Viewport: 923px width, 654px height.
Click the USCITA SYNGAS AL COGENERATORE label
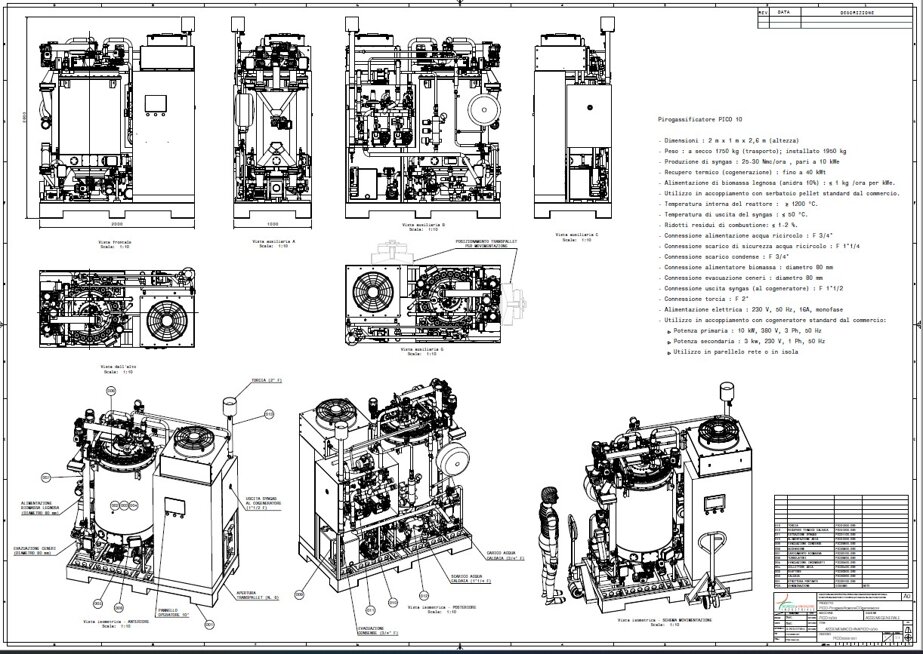click(x=264, y=503)
